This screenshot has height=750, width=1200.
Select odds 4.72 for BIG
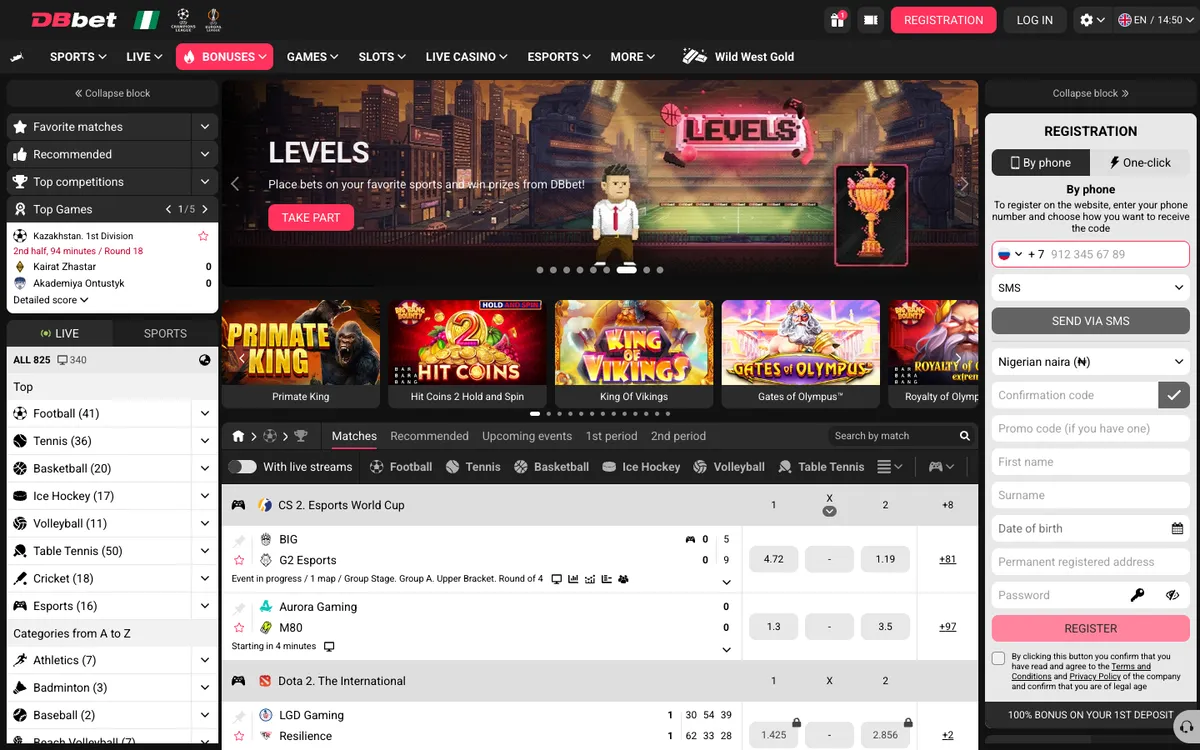click(773, 559)
